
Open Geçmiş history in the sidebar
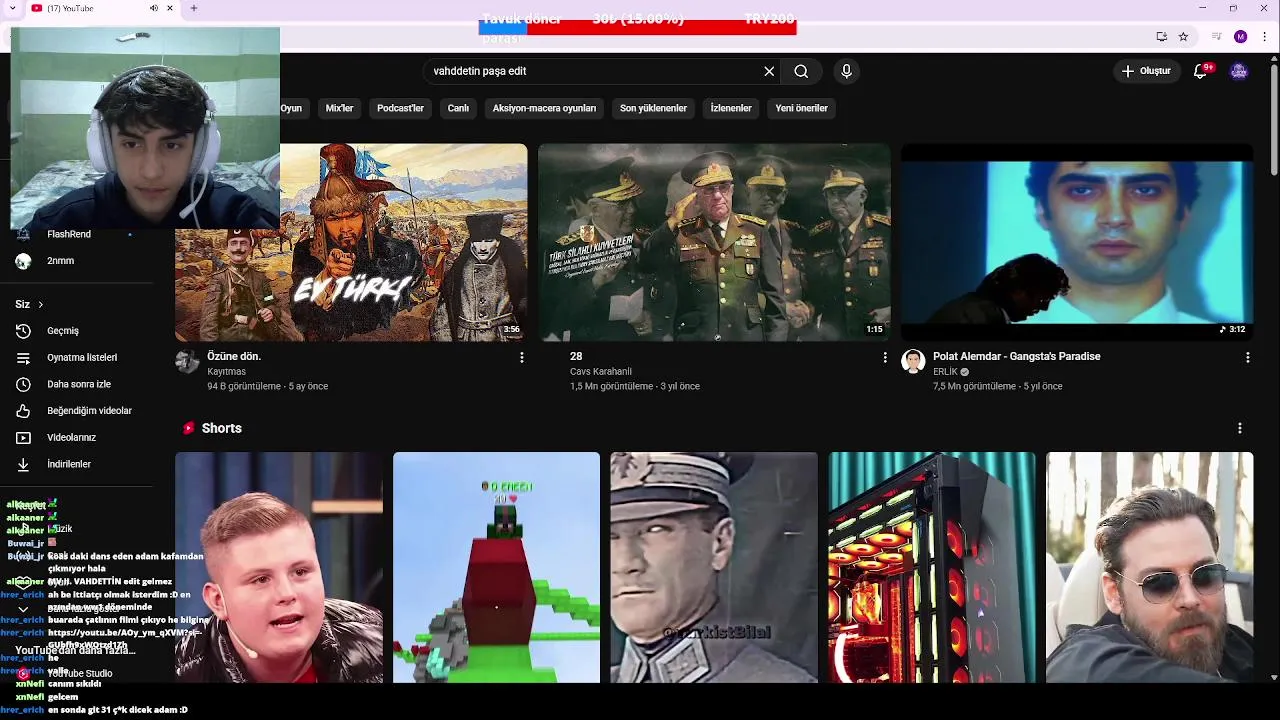pos(62,331)
